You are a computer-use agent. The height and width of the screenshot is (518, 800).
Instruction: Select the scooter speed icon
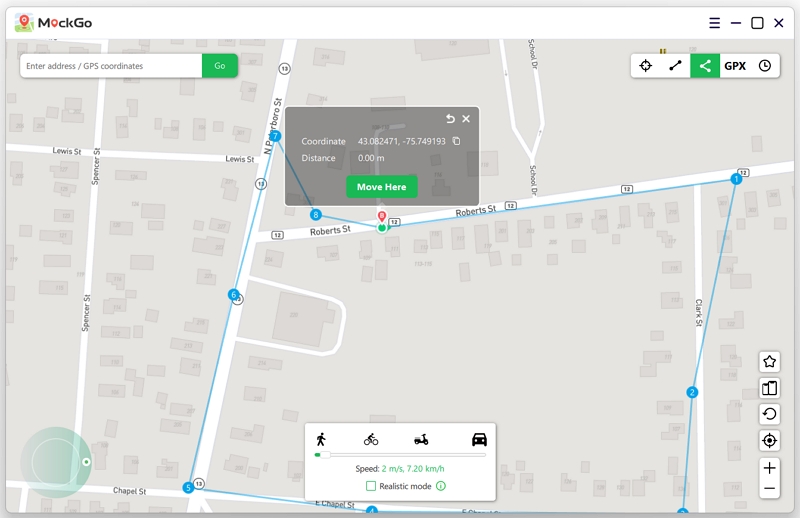pos(421,439)
